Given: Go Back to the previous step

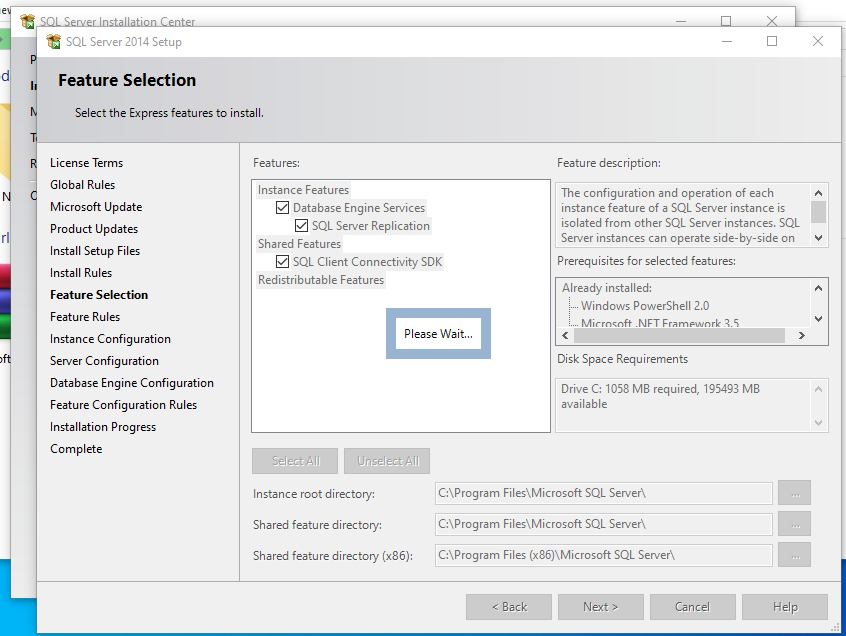Looking at the screenshot, I should pos(509,607).
